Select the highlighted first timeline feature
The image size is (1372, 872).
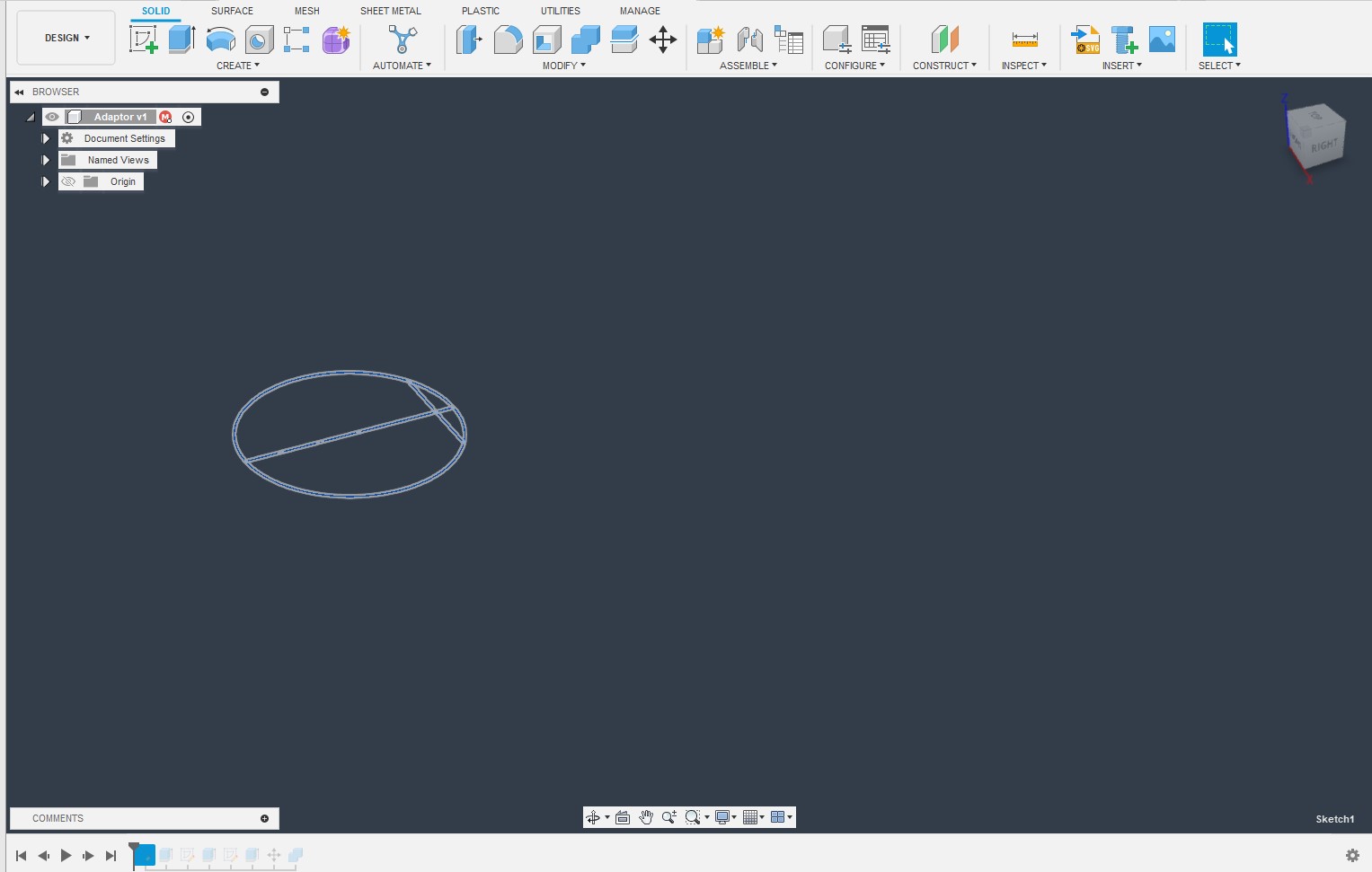pyautogui.click(x=145, y=855)
